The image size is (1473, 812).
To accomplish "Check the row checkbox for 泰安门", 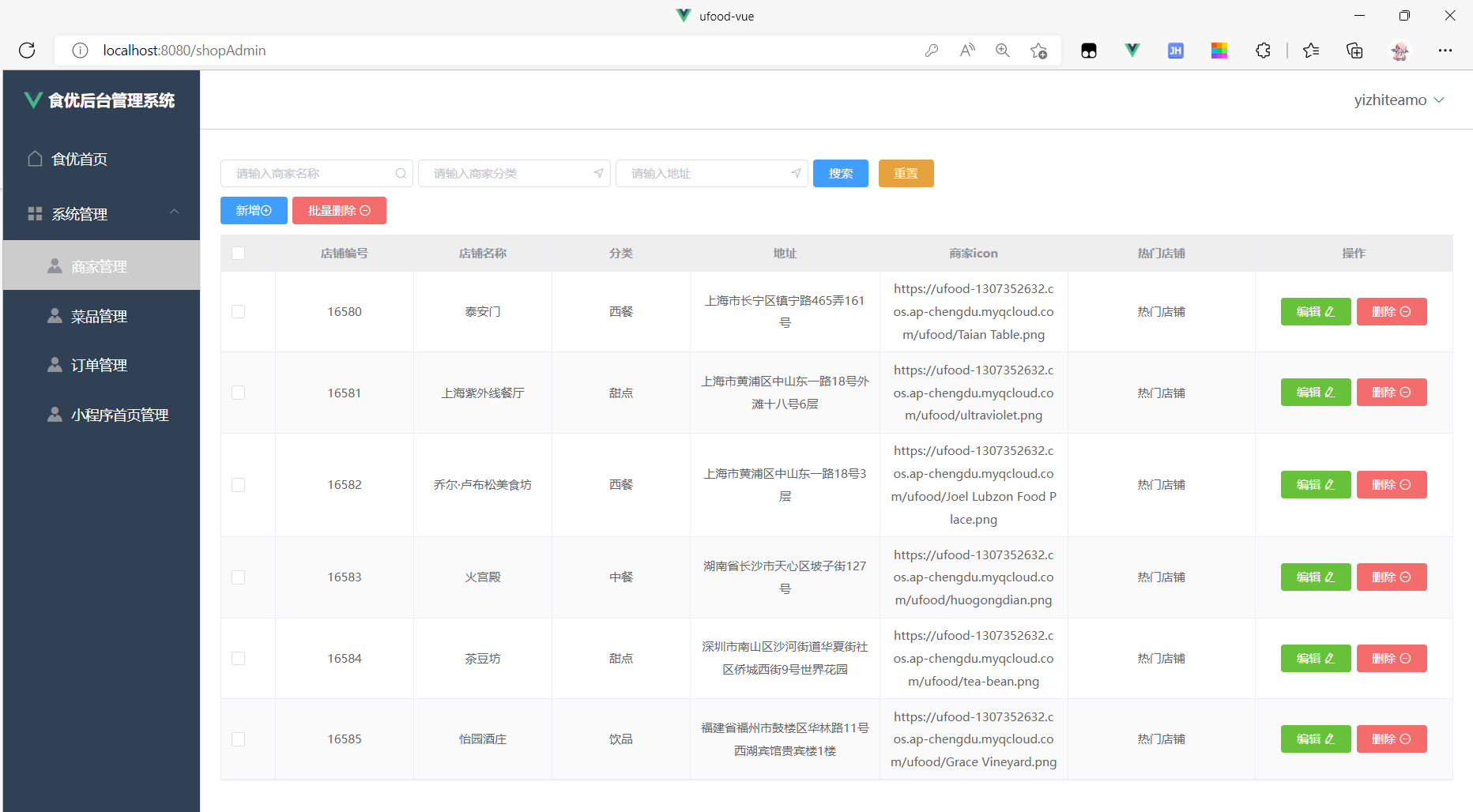I will pyautogui.click(x=239, y=311).
